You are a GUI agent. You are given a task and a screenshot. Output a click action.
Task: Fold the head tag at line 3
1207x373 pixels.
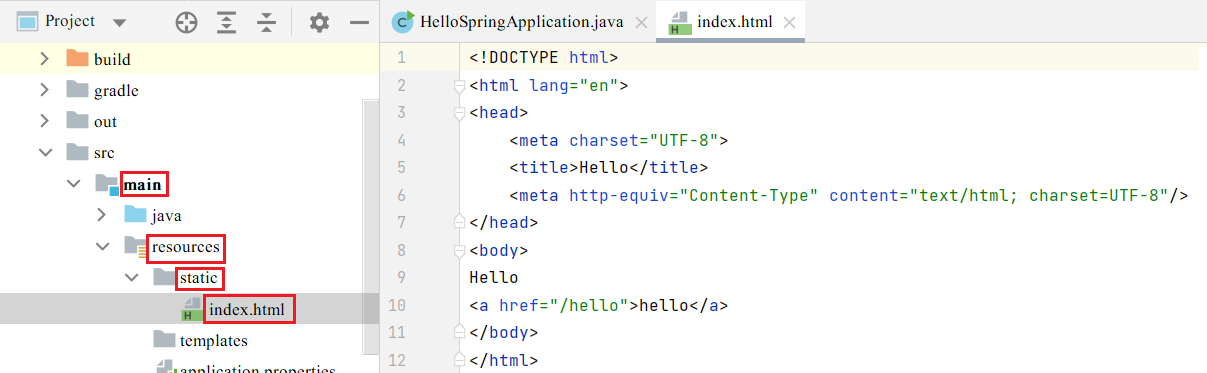coord(460,113)
